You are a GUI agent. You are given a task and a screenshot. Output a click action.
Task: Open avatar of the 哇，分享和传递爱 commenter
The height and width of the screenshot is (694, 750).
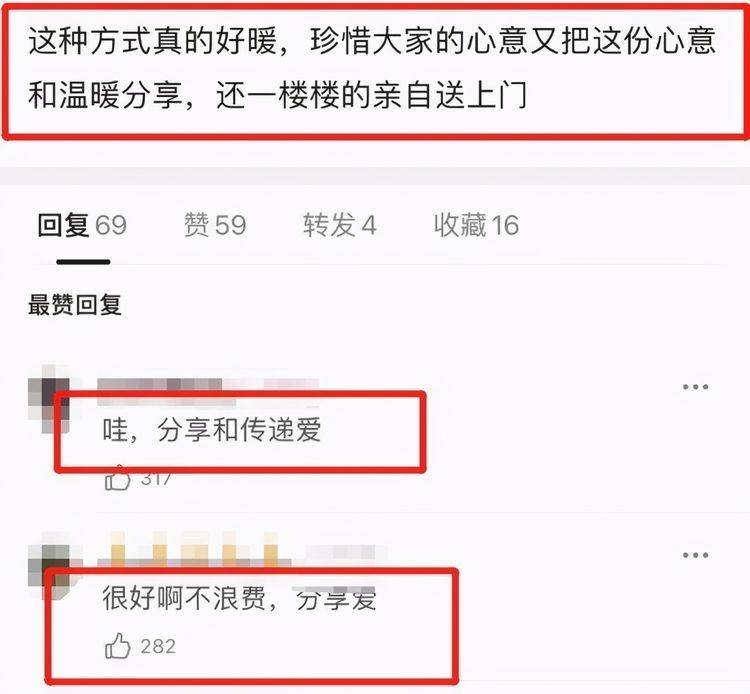point(49,399)
